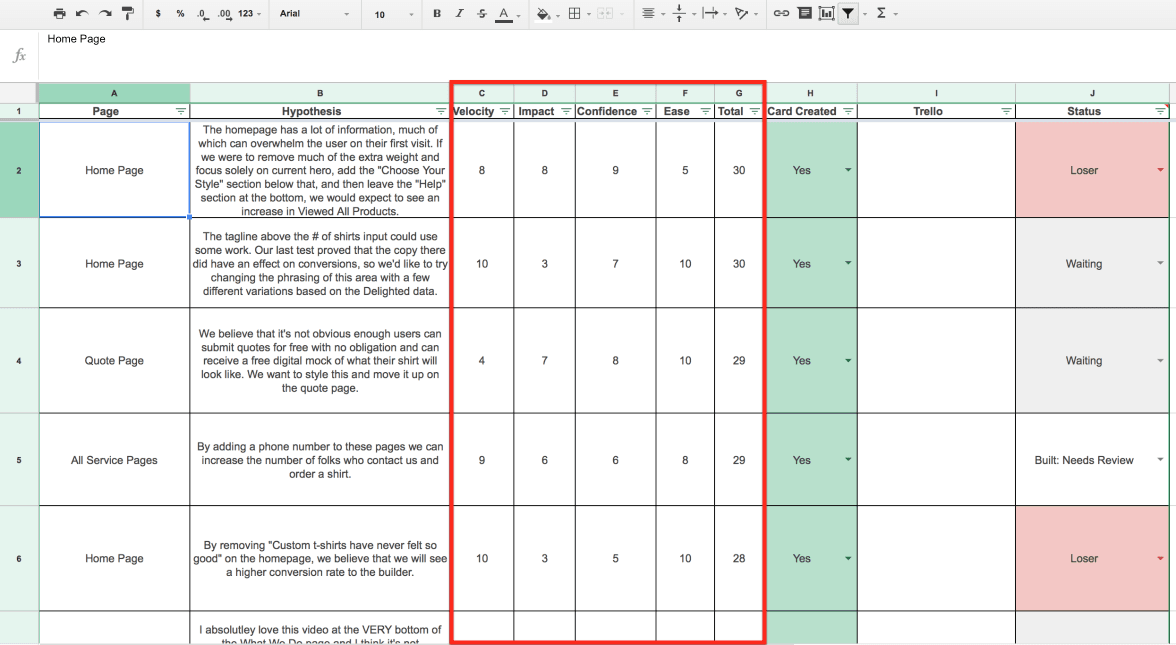Format selection as percent
Viewport: 1176px width, 645px height.
pyautogui.click(x=179, y=14)
